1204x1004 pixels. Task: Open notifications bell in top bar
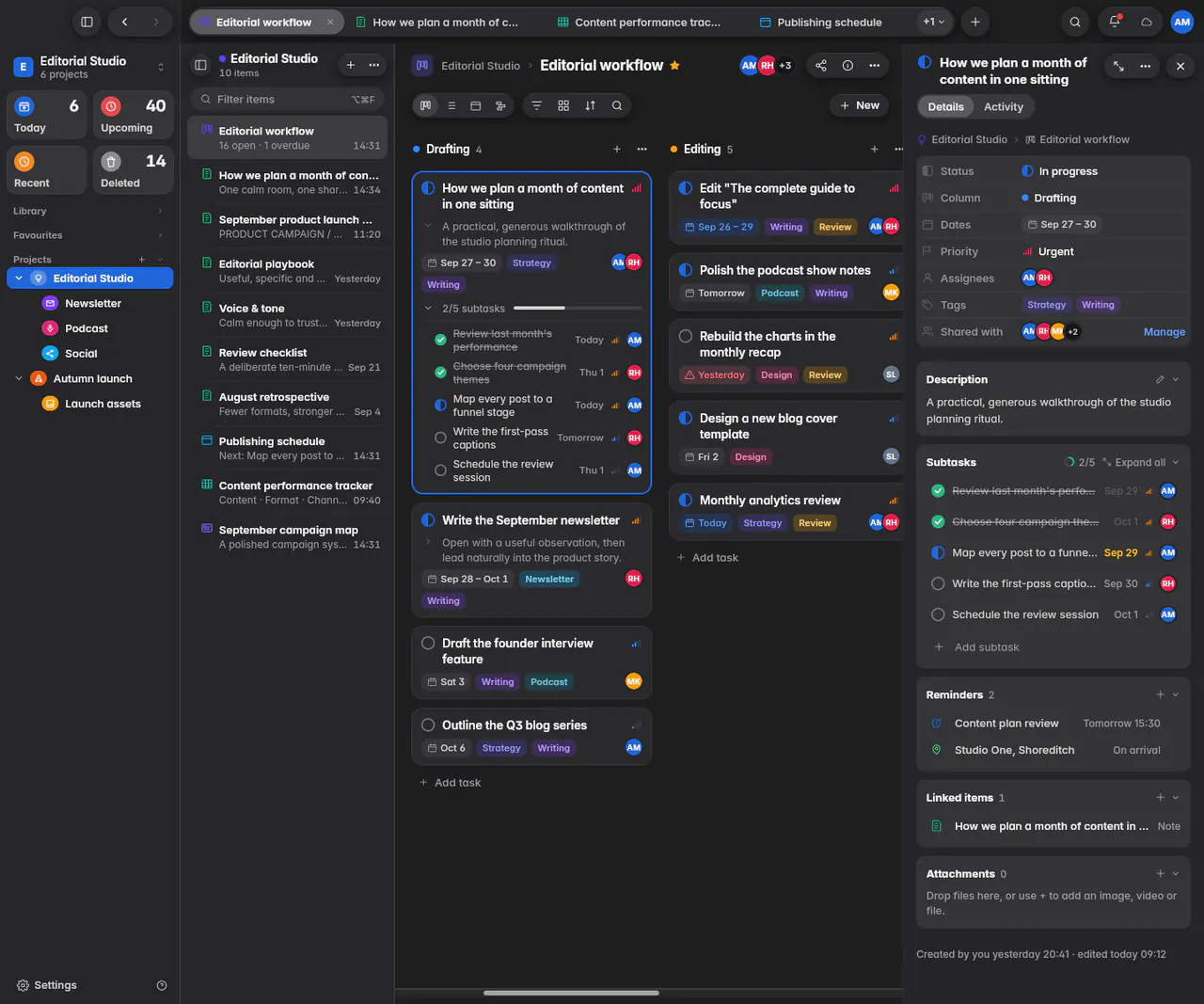click(x=1115, y=22)
